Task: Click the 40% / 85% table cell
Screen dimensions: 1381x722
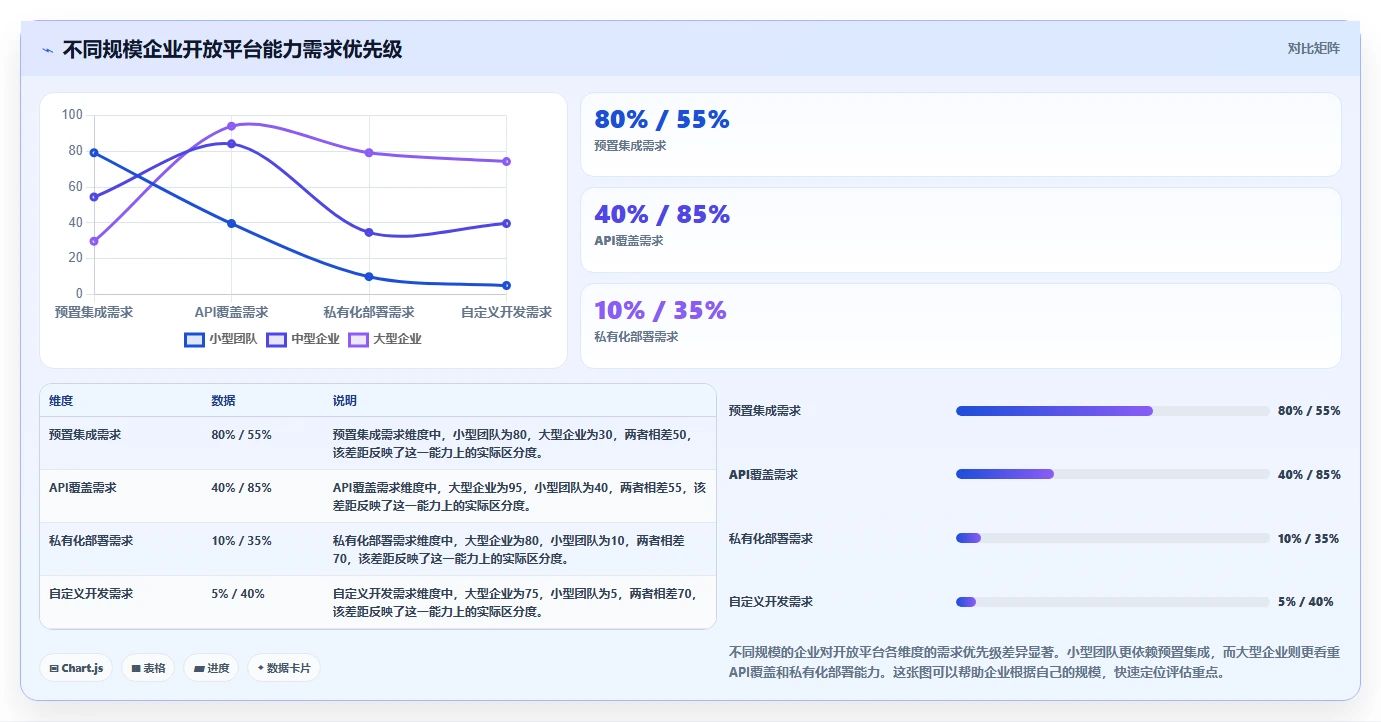Action: 241,488
